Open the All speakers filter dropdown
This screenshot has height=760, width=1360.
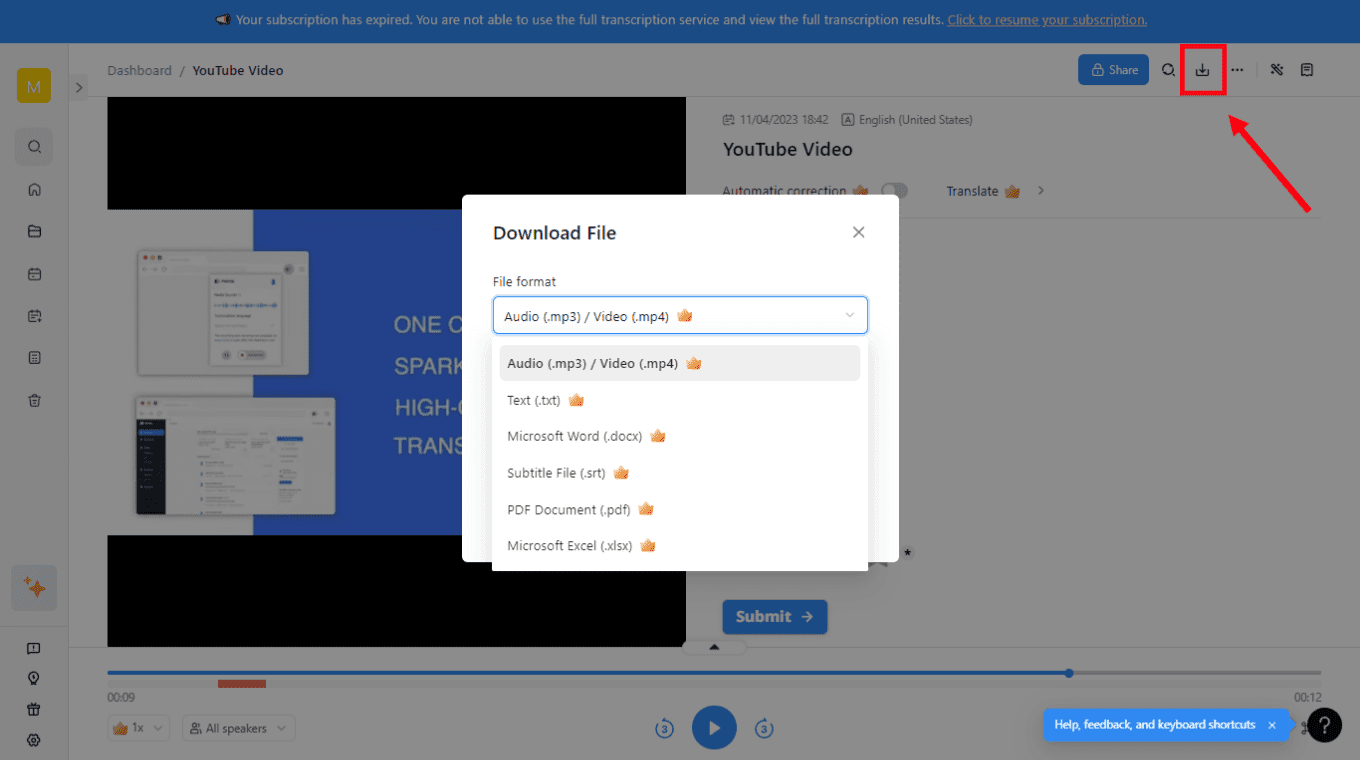[238, 728]
